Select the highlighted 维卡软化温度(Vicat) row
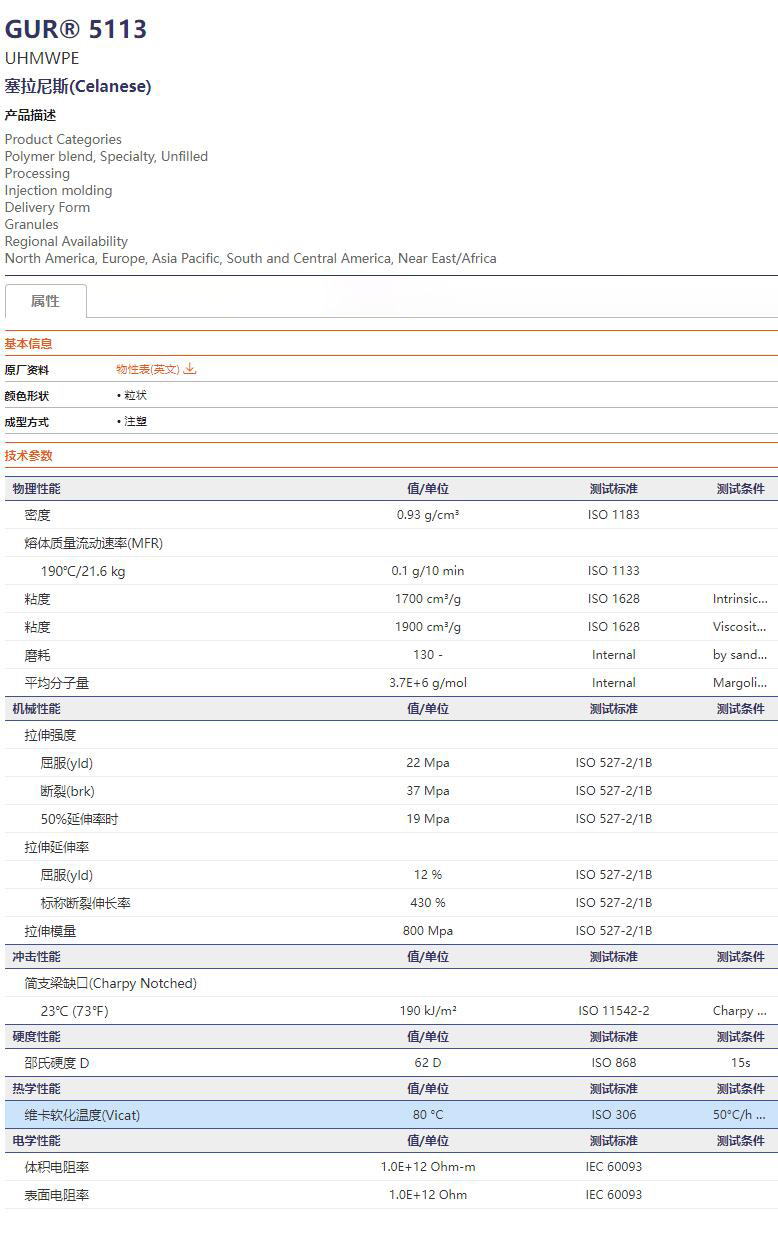 [391, 1115]
